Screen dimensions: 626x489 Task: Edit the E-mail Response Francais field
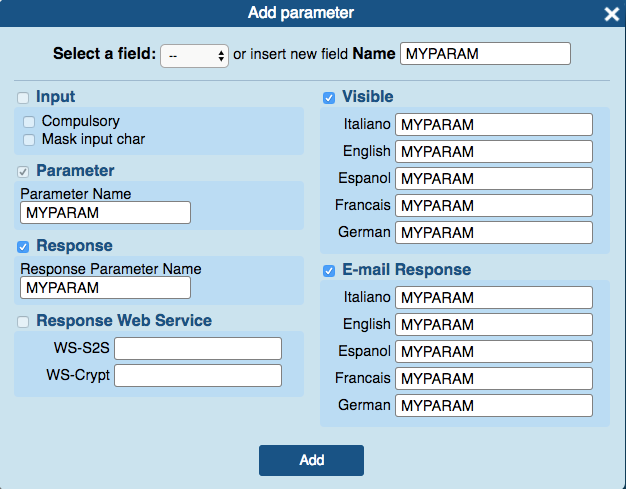[494, 378]
